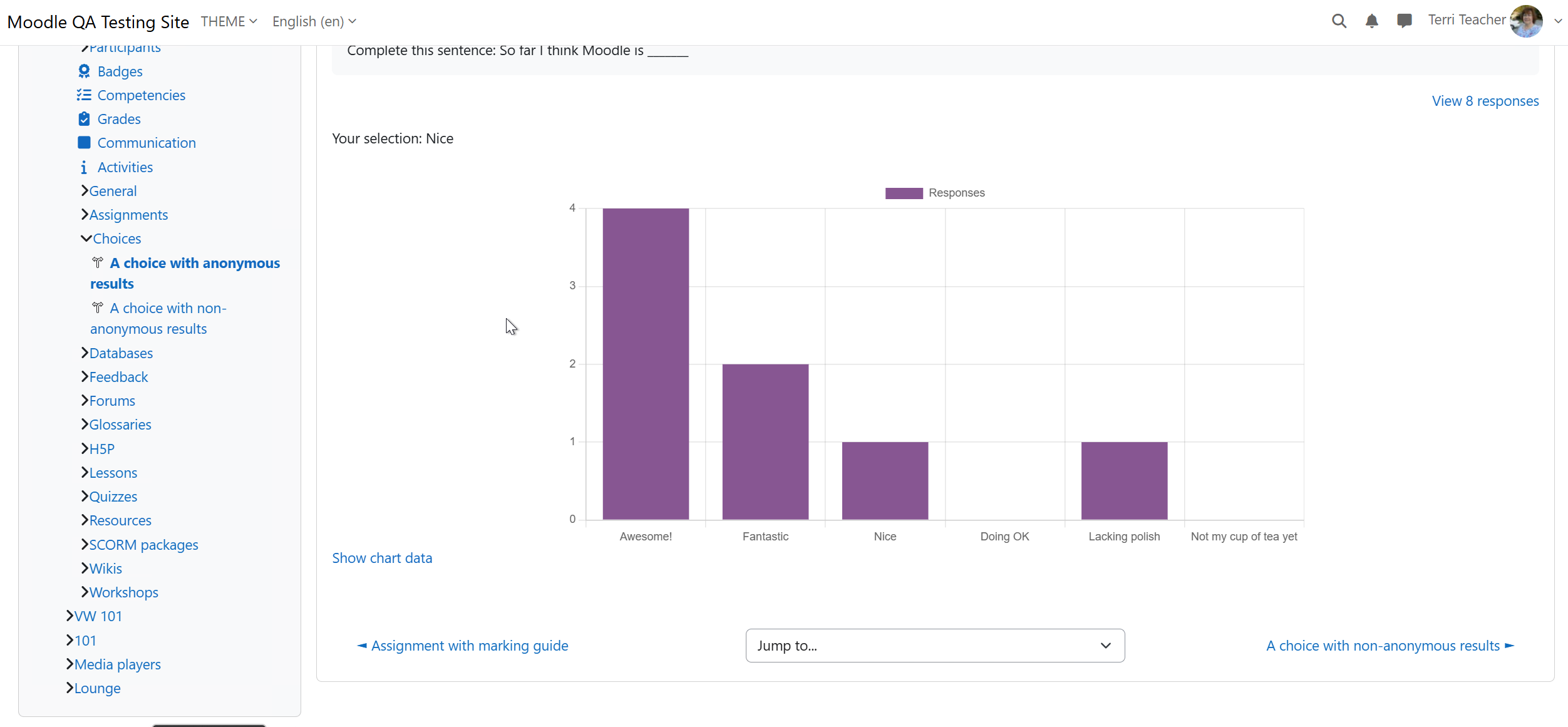Open the Badges link
Screen dimensions: 1568x727
[x=120, y=71]
